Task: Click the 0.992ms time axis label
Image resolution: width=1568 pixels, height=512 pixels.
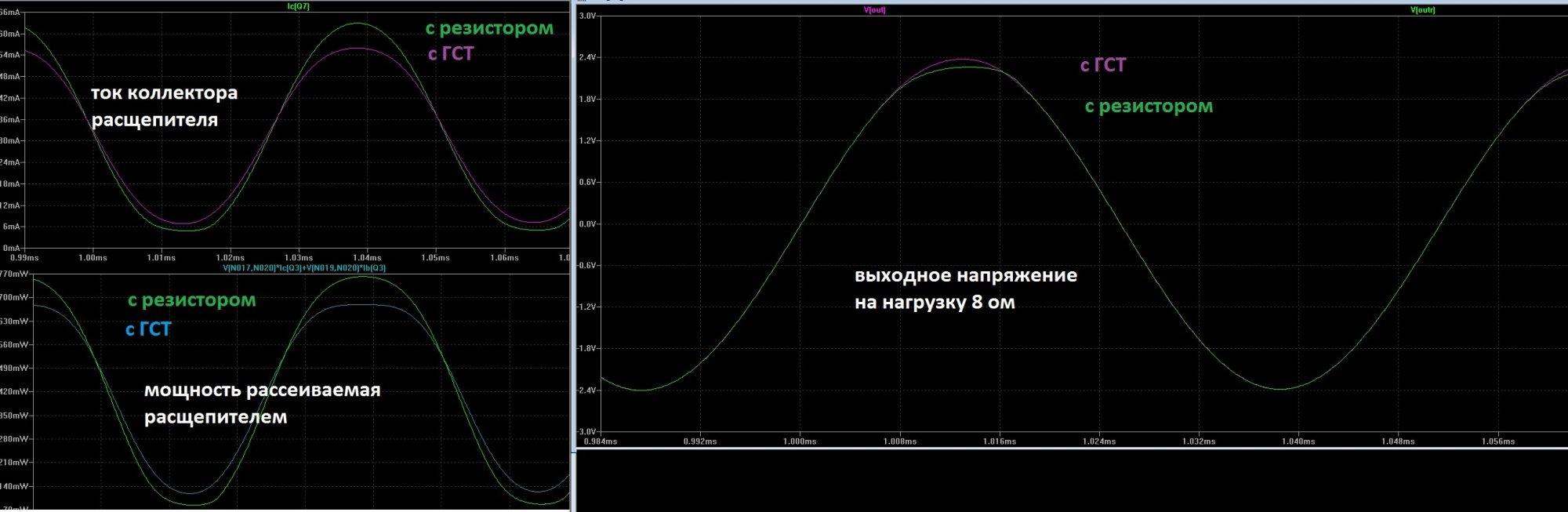Action: pos(700,441)
